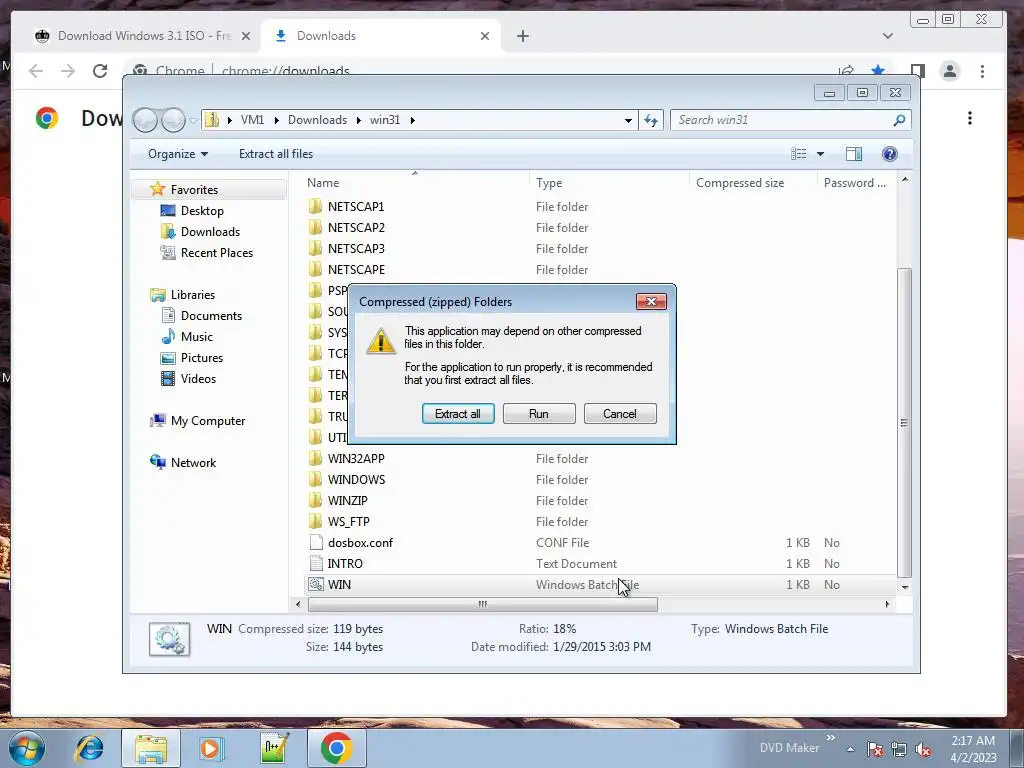This screenshot has height=768, width=1024.
Task: Close the Compressed (zipped) Folders dialog
Action: [x=651, y=301]
